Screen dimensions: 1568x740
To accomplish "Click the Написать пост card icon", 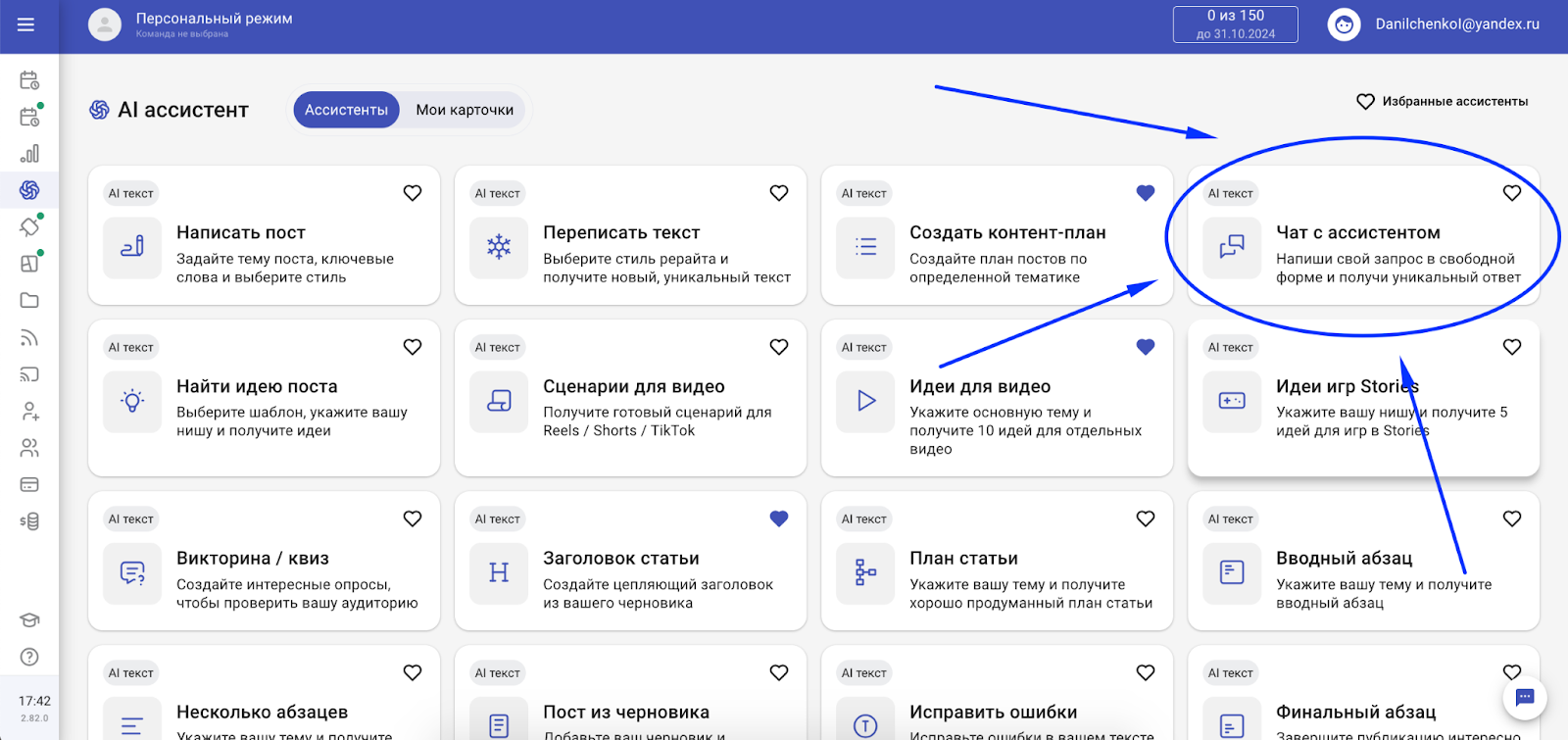I will (132, 247).
